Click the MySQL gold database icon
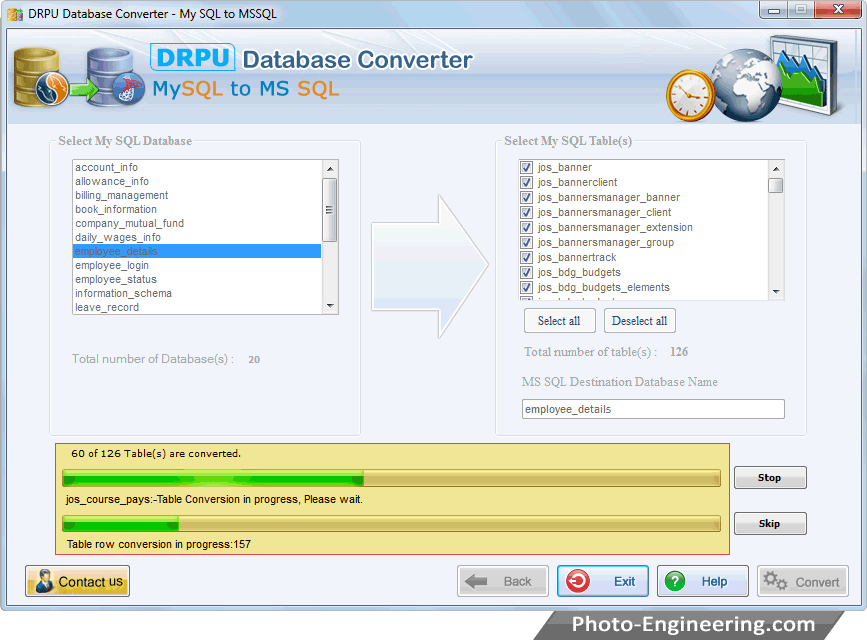The height and width of the screenshot is (640, 867). 40,77
